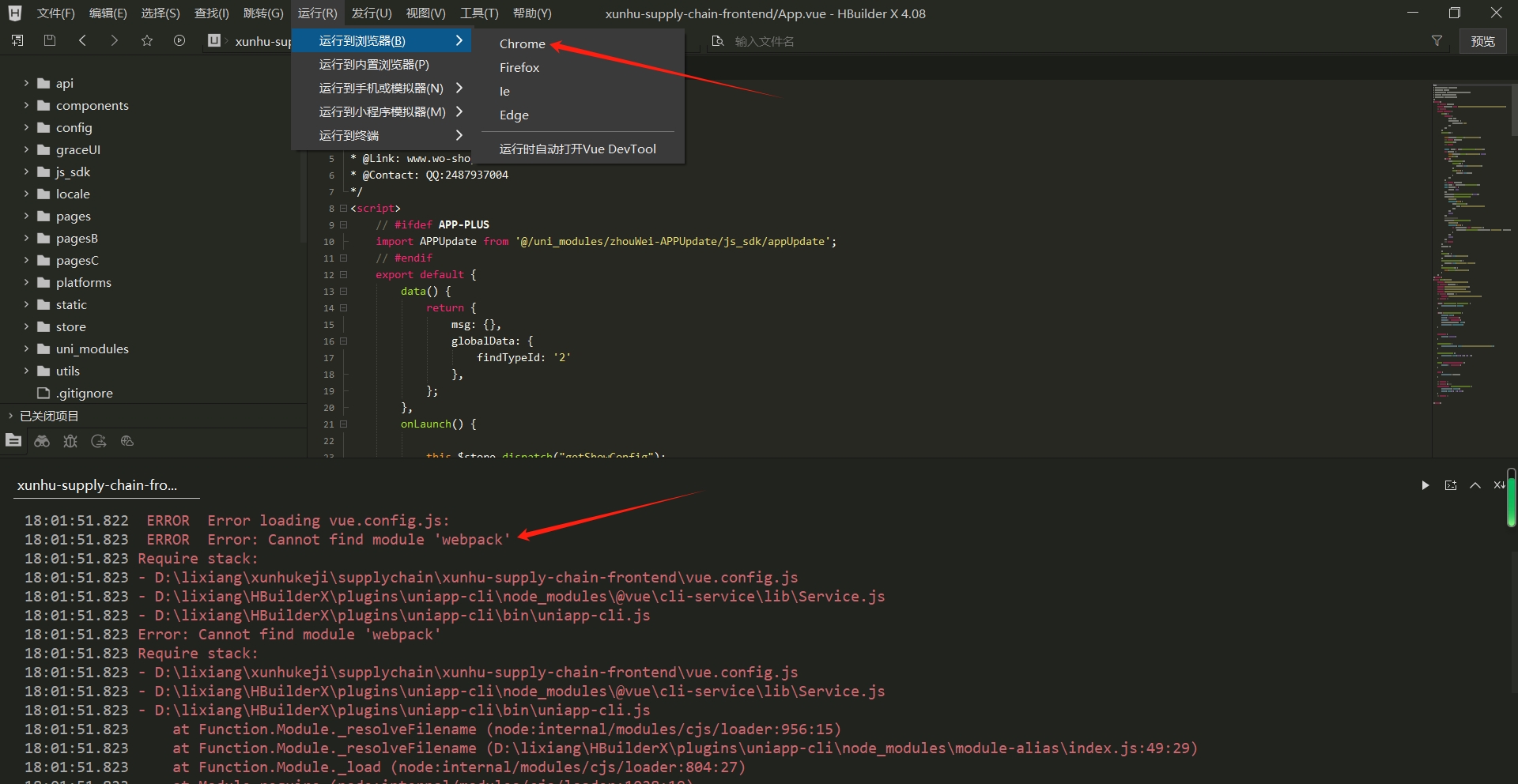The image size is (1518, 784).
Task: Go forward with the right arrow icon
Action: pos(115,40)
